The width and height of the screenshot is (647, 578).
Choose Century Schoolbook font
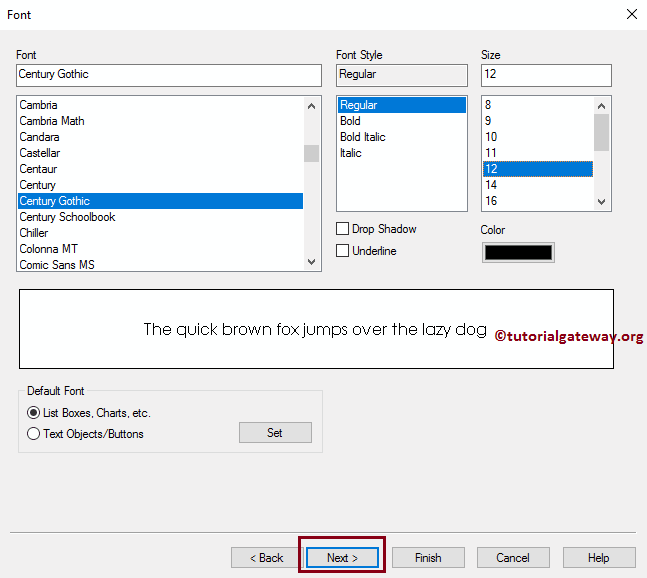(x=161, y=217)
